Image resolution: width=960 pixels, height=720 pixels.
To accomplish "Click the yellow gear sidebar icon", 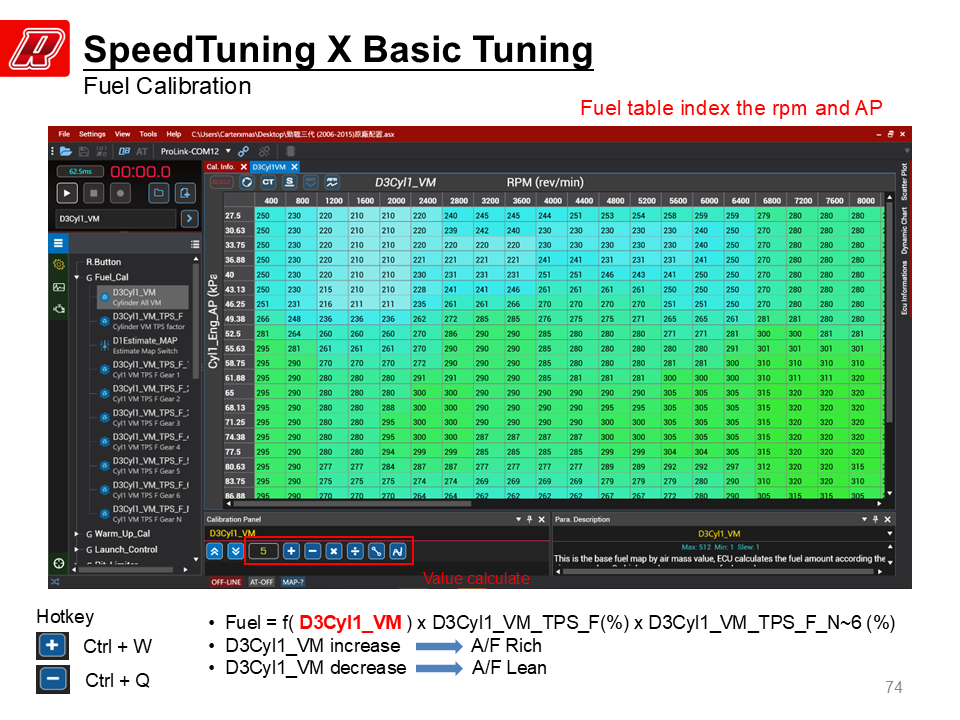I will click(59, 264).
